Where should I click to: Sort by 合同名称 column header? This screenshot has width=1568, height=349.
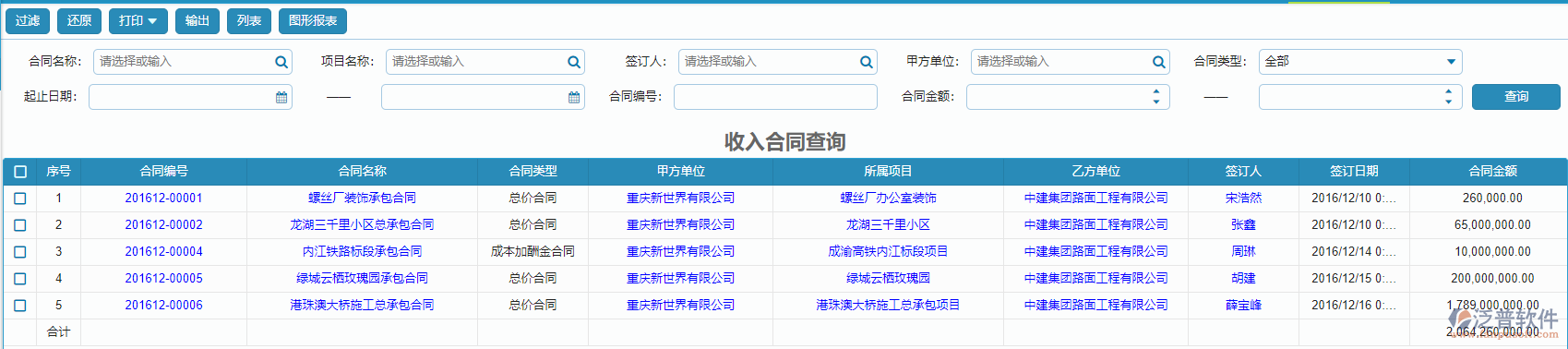[363, 172]
